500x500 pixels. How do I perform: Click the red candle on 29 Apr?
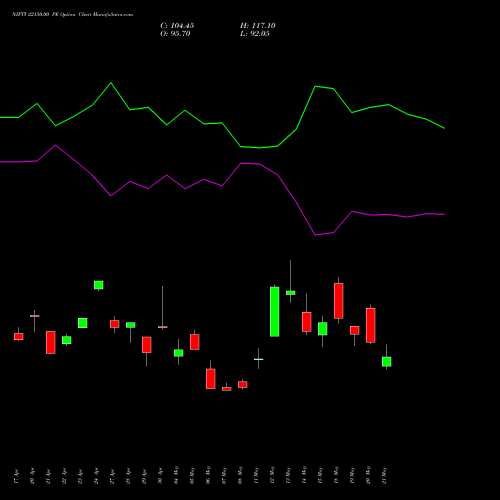pyautogui.click(x=147, y=345)
